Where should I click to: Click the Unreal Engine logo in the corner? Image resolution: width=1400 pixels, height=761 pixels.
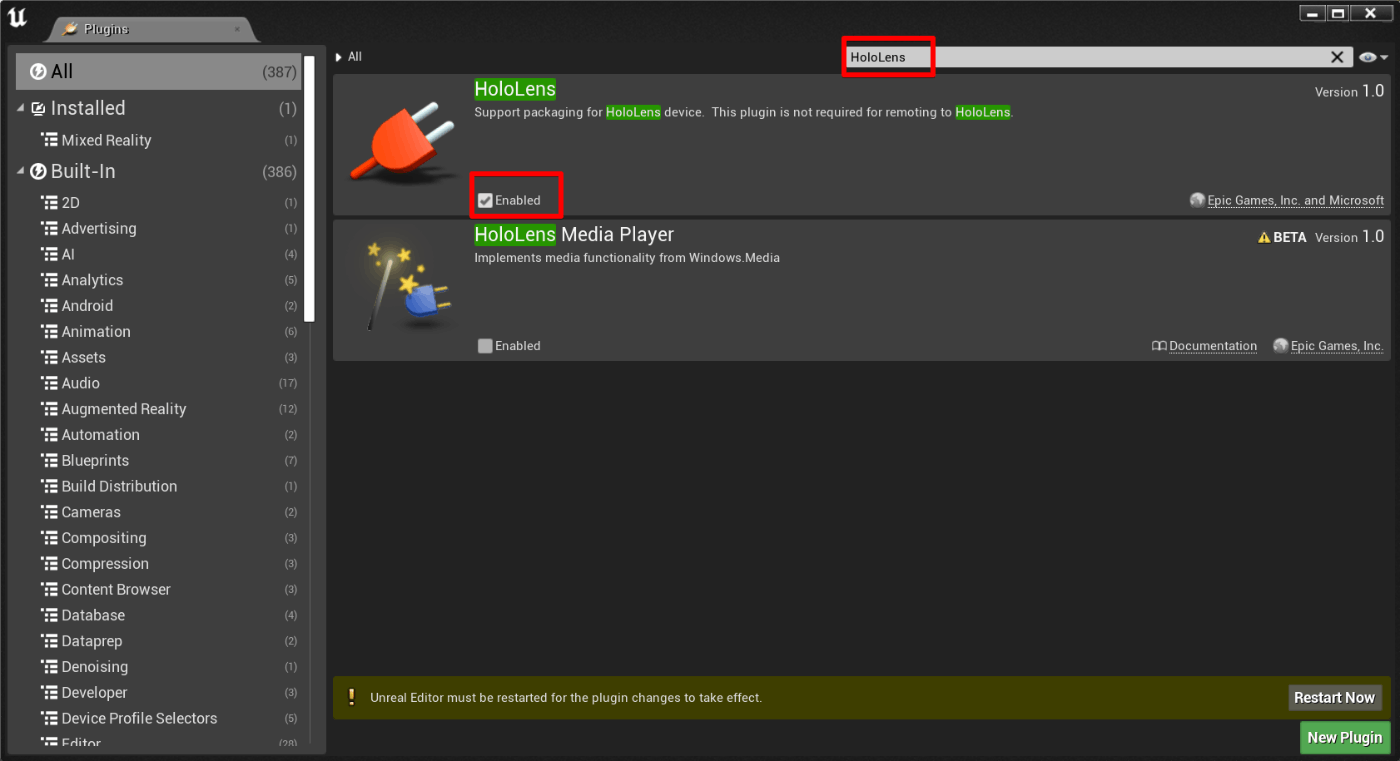(17, 16)
